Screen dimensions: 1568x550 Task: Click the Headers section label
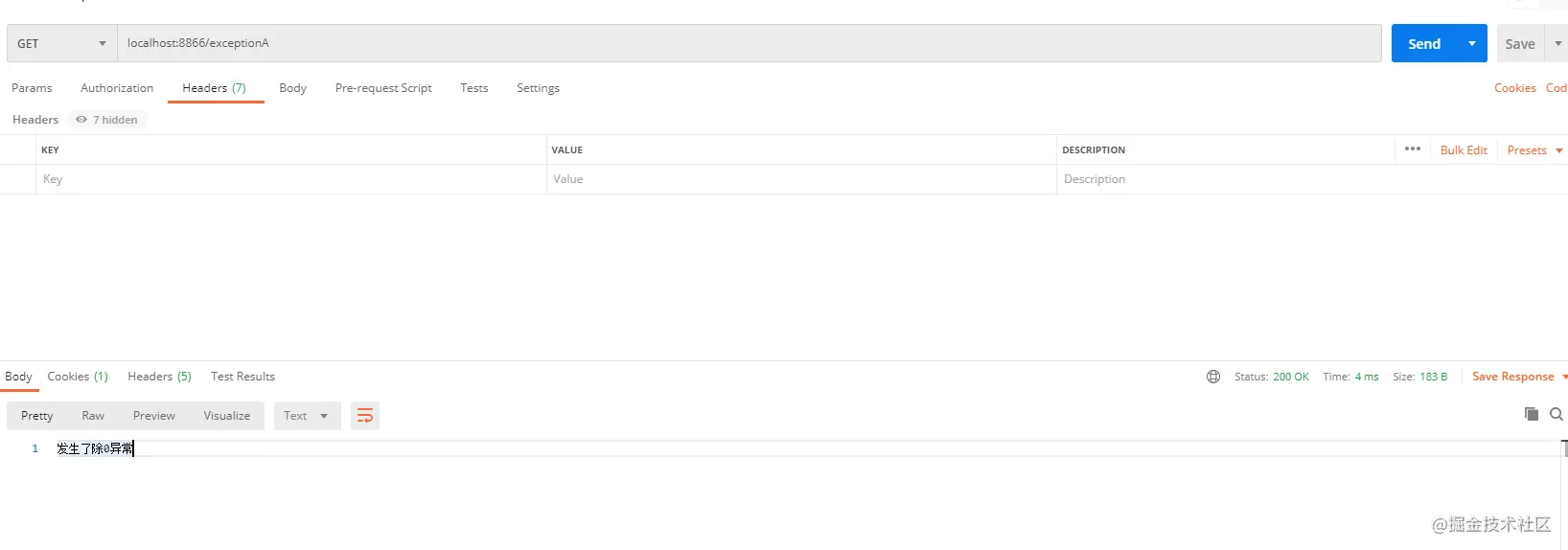(x=35, y=120)
